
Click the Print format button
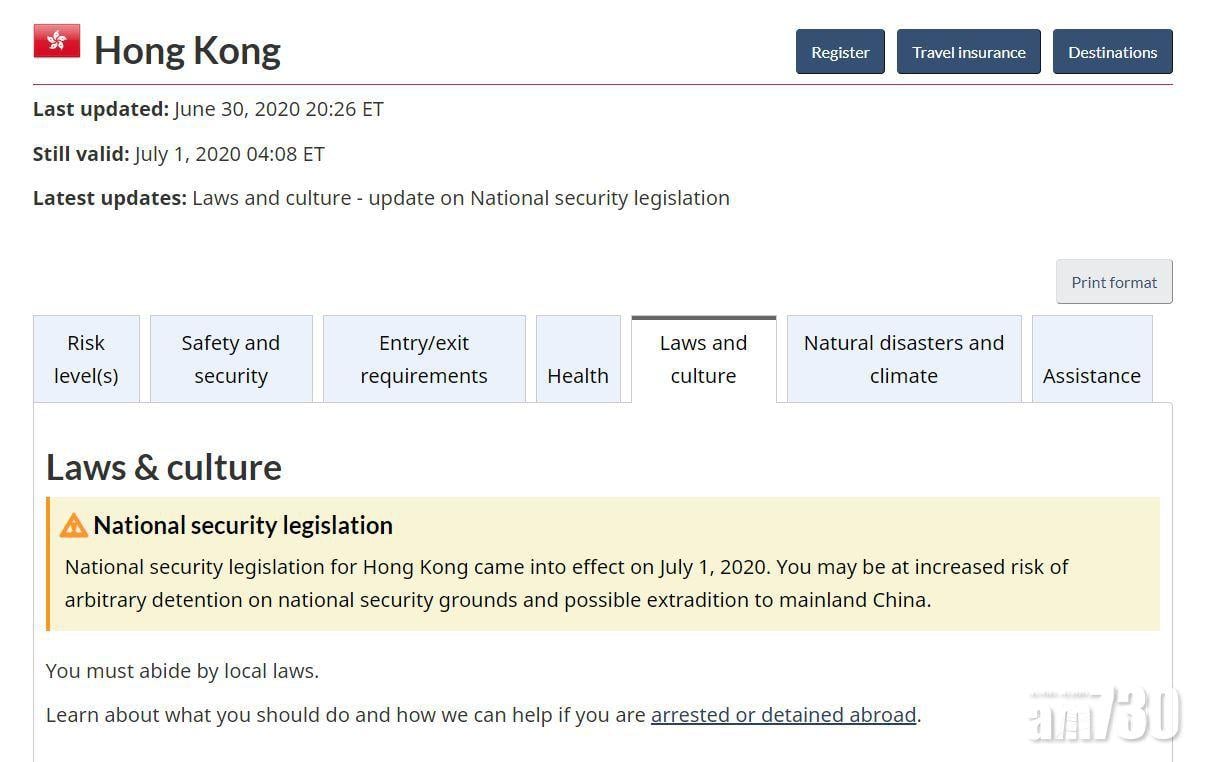[x=1114, y=282]
